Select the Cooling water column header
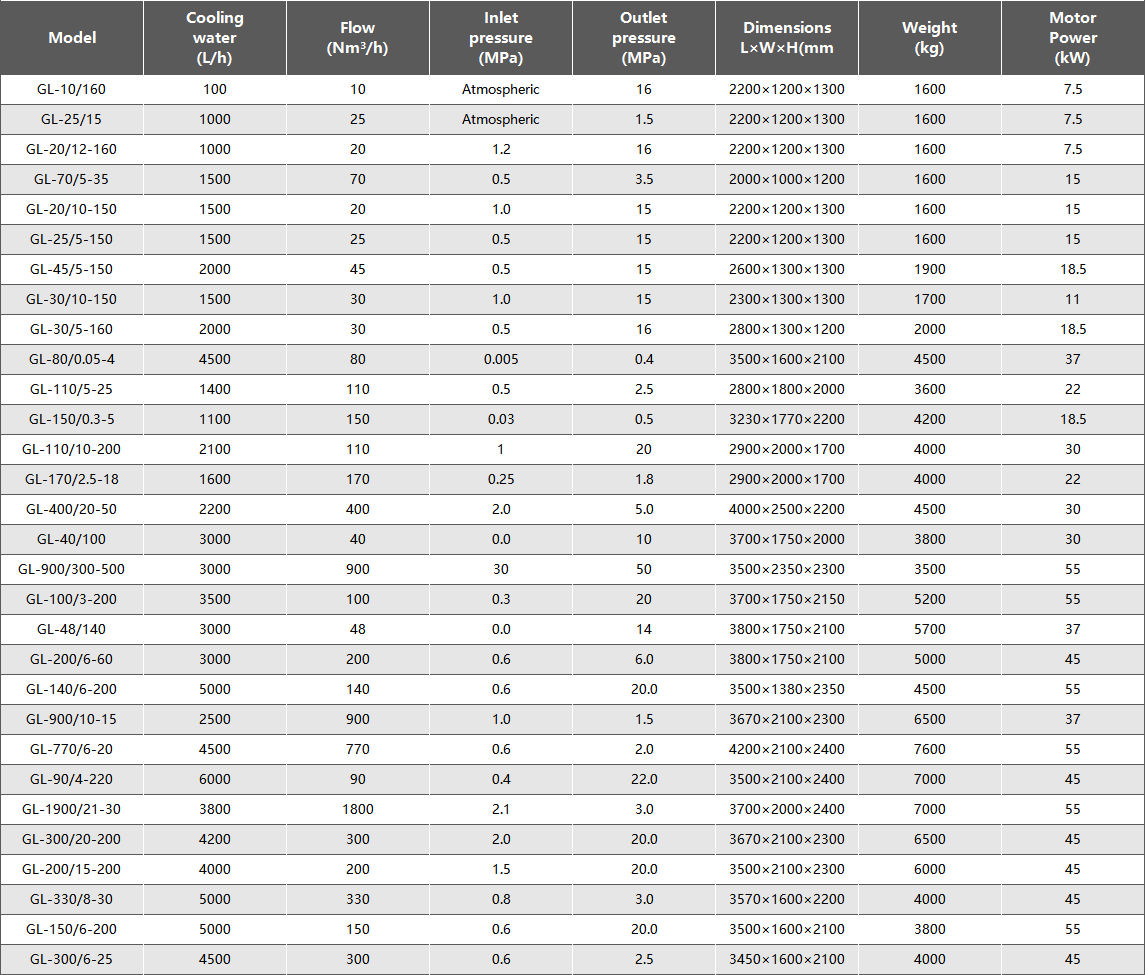 tap(215, 38)
